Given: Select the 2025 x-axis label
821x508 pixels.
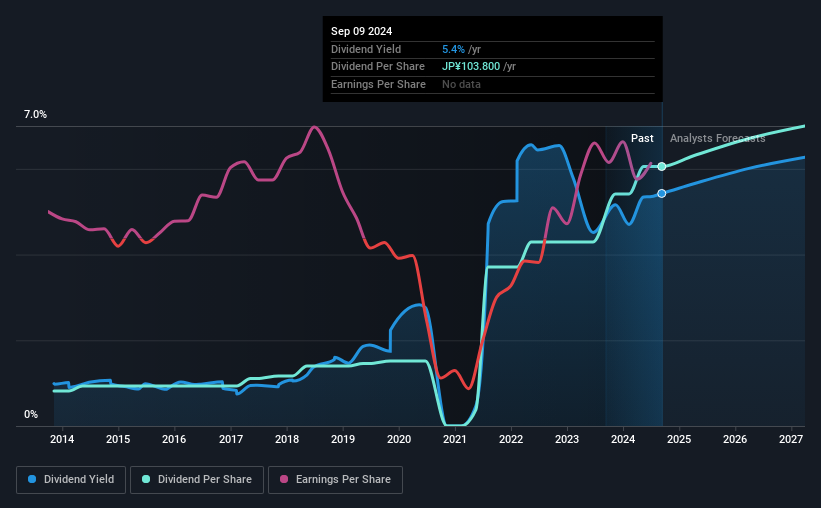Looking at the screenshot, I should (679, 439).
